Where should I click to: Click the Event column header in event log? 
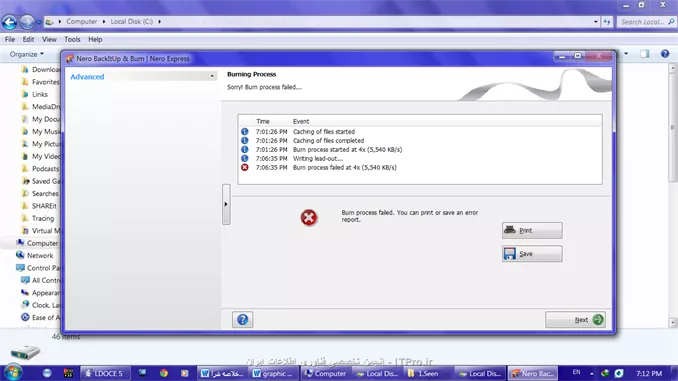[301, 122]
